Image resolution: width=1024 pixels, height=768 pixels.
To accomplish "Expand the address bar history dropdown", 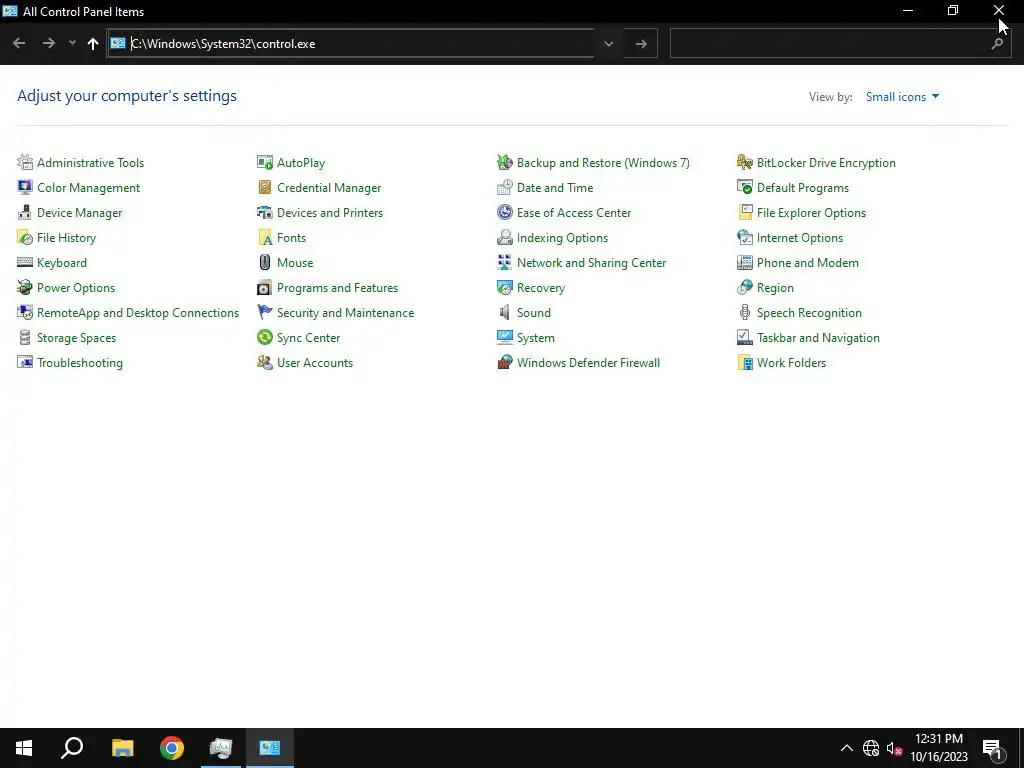I will click(609, 44).
